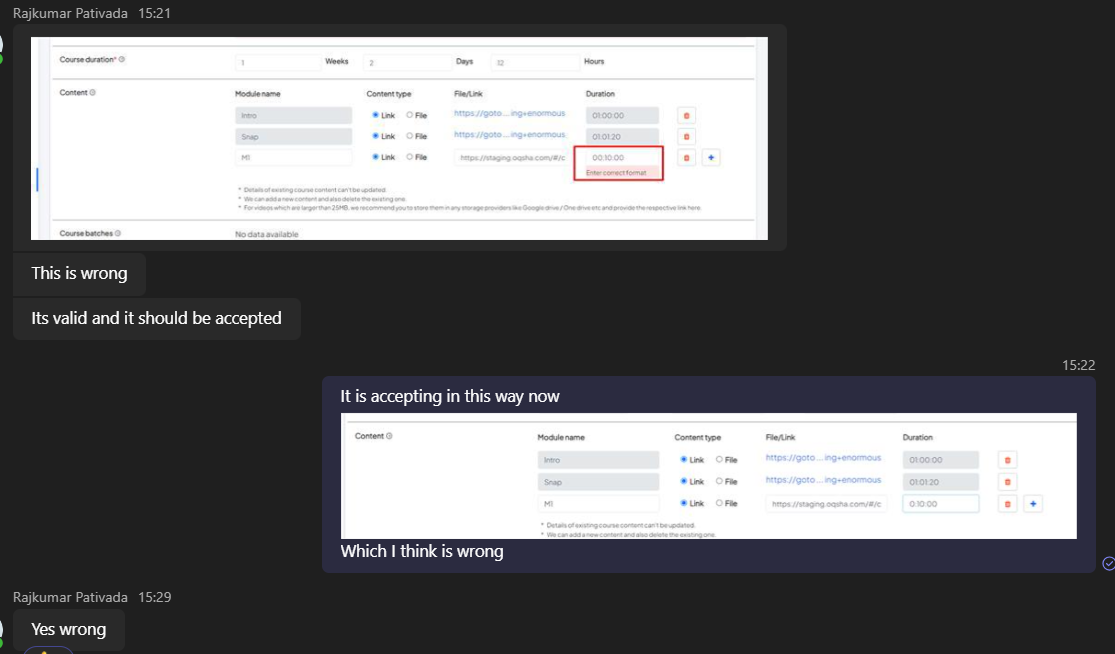Click the "Yes wrong" message bubble
The width and height of the screenshot is (1115, 654).
click(x=68, y=630)
